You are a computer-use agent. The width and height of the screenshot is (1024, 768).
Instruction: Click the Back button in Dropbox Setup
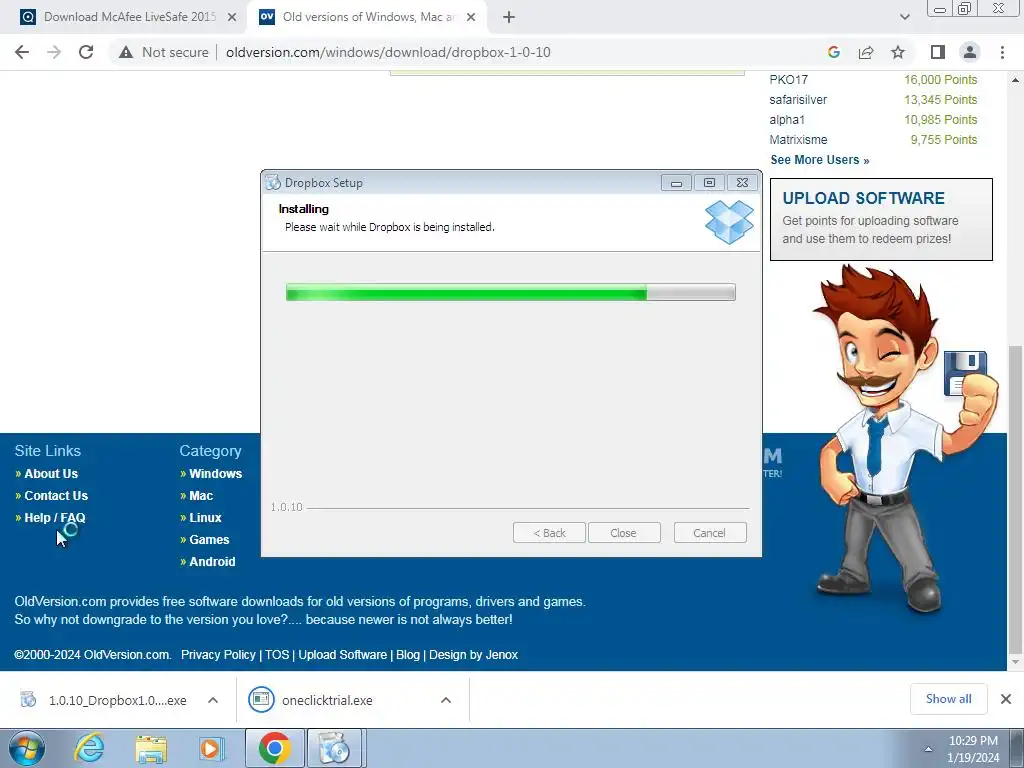[x=549, y=533]
